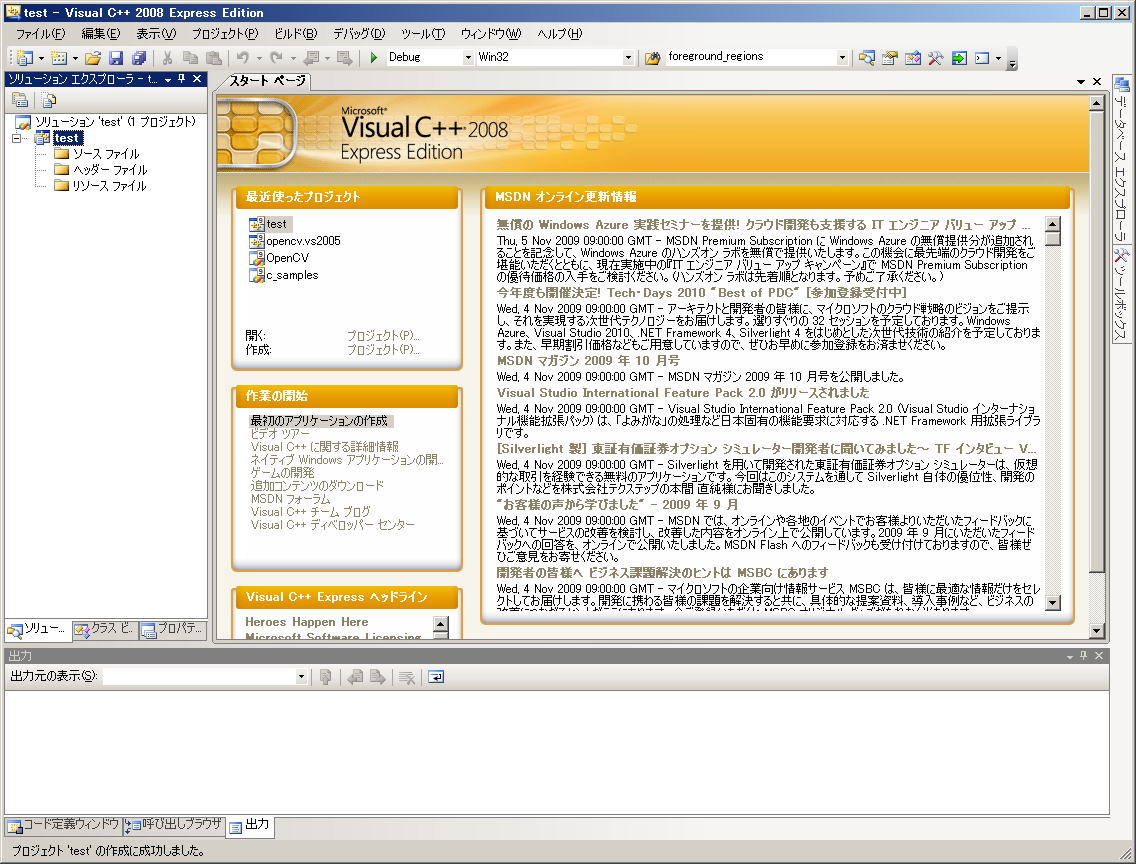The image size is (1136, 864).
Task: Open the 編集(E) menu
Action: [101, 33]
